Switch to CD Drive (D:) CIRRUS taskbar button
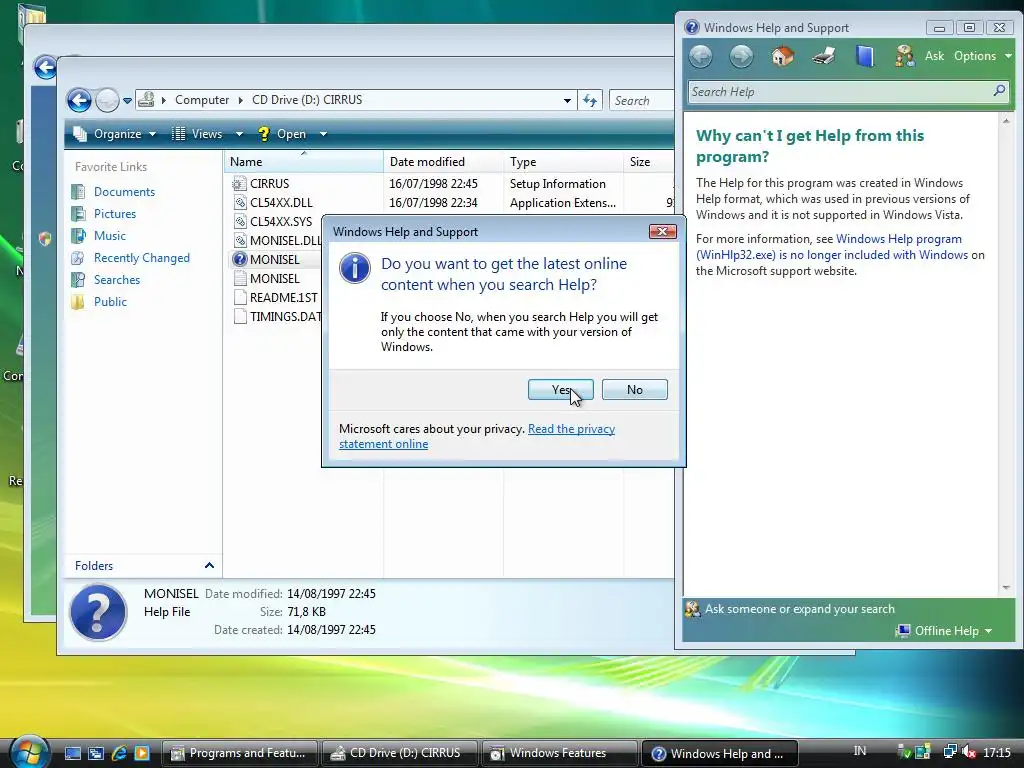The image size is (1024, 768). pyautogui.click(x=400, y=754)
